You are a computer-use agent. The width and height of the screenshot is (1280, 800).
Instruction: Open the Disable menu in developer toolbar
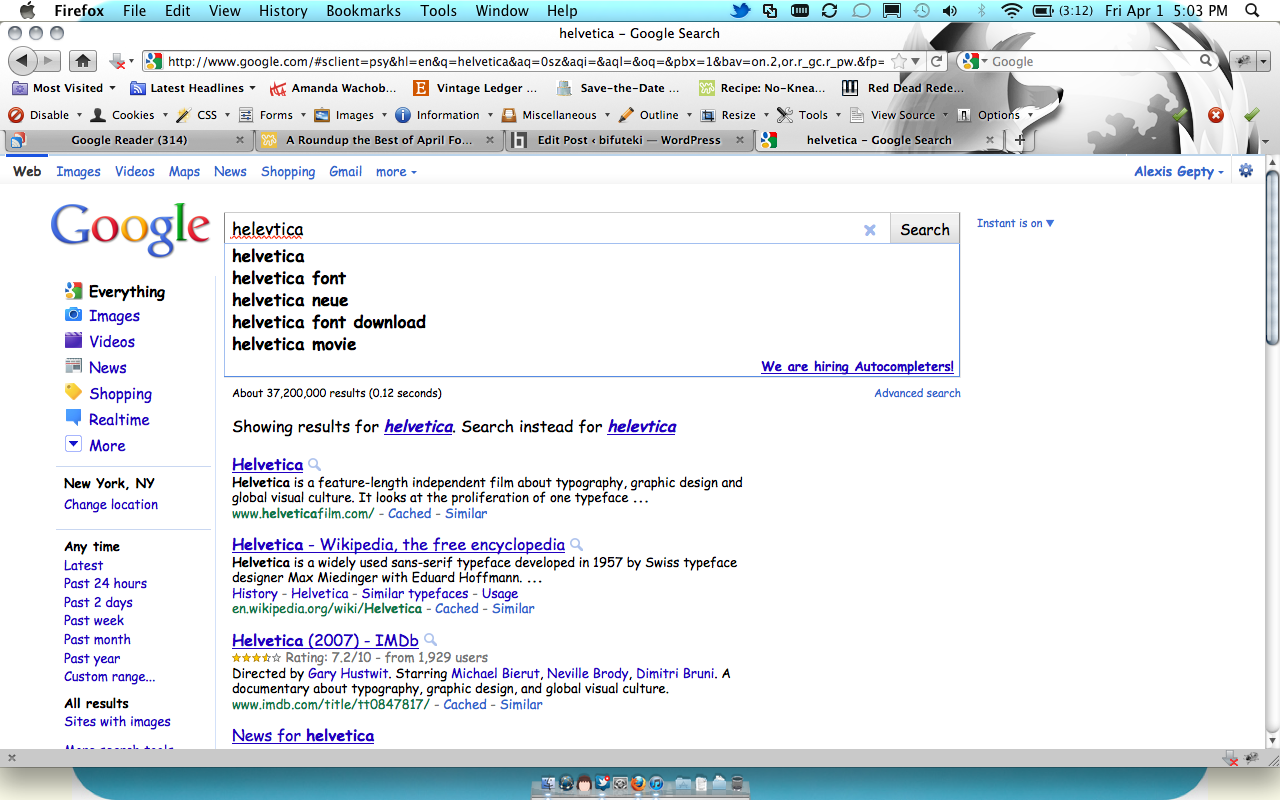[40, 115]
